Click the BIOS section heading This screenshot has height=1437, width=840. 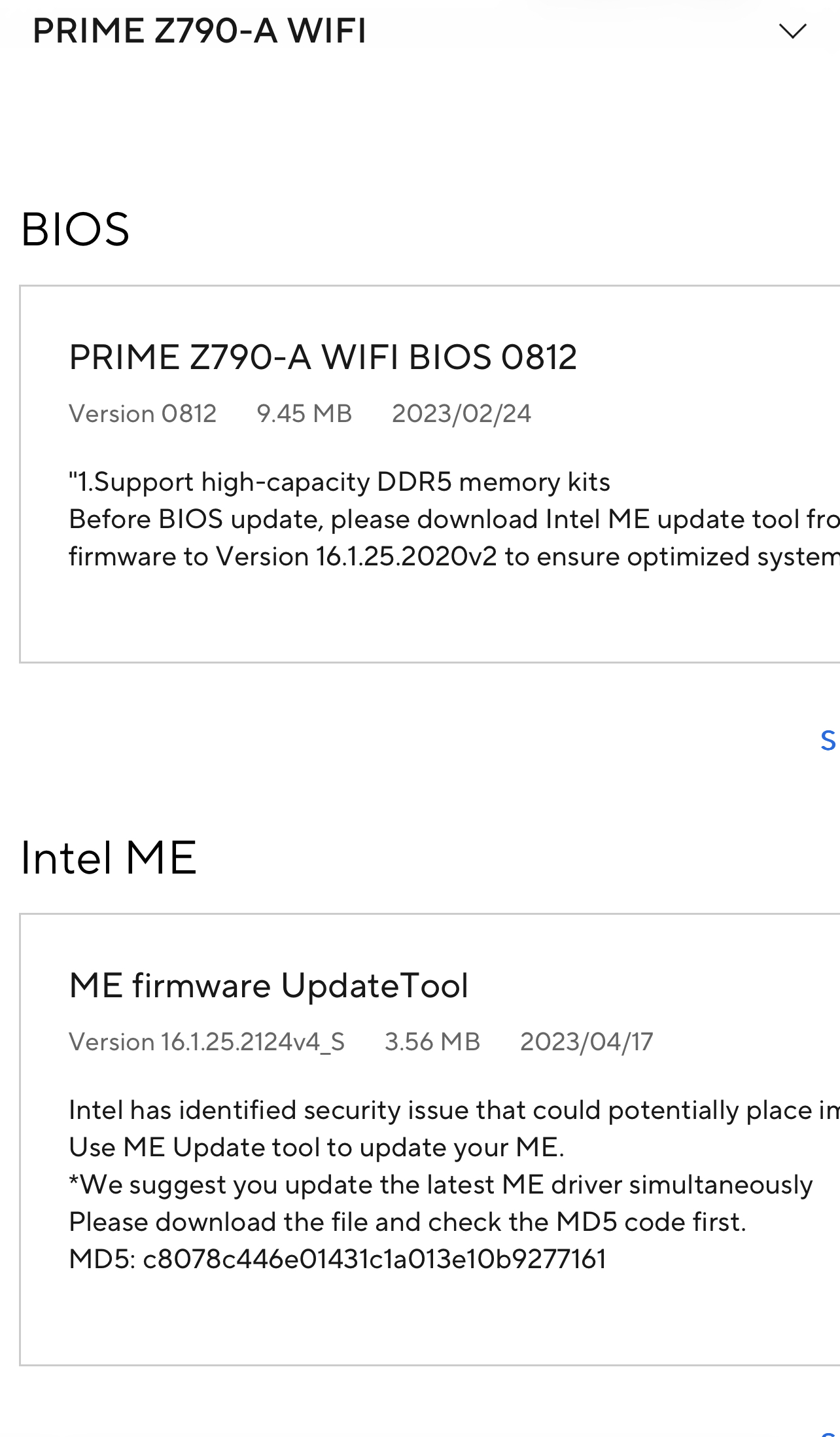coord(75,230)
